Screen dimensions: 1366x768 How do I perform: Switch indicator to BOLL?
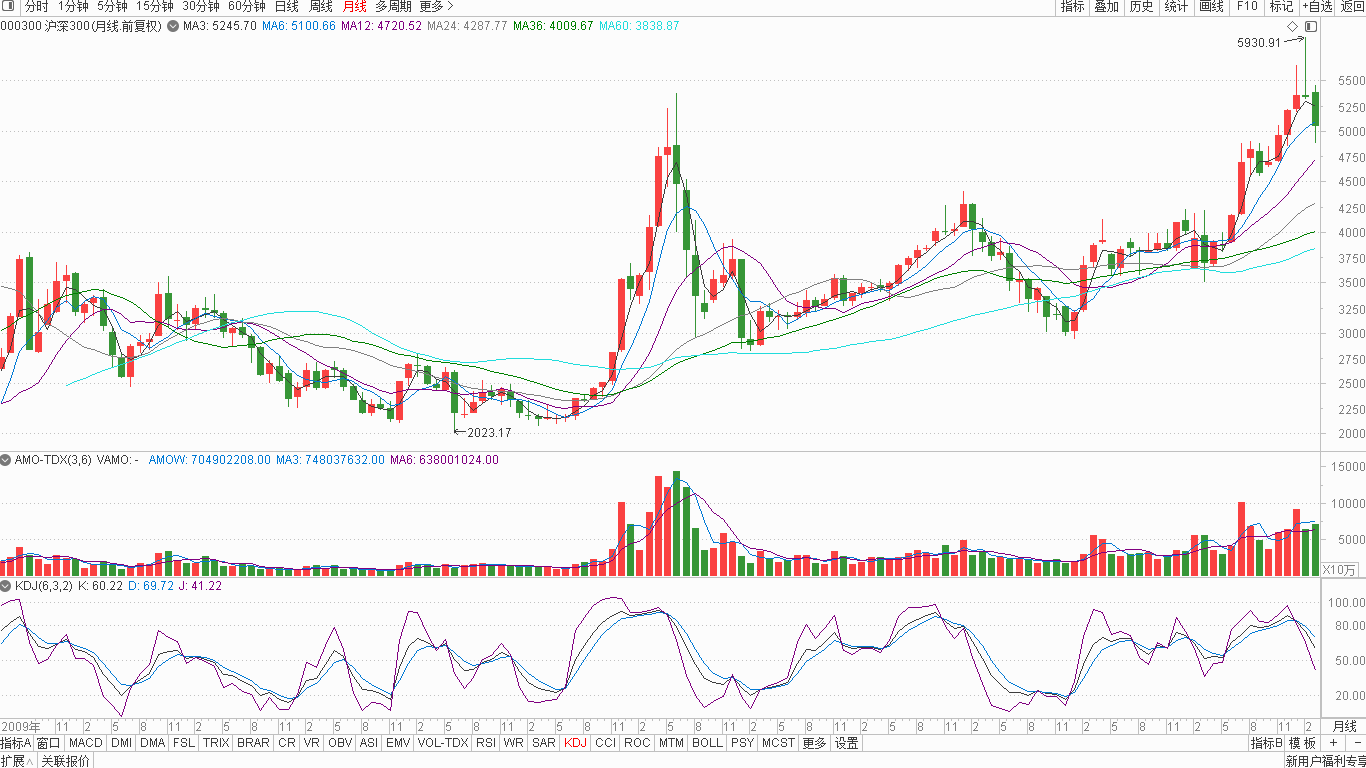pos(707,743)
